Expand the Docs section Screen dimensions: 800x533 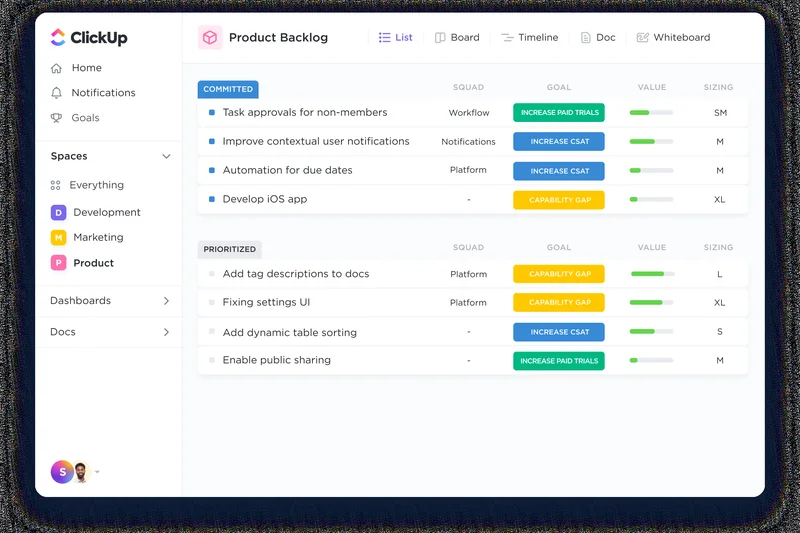point(166,332)
